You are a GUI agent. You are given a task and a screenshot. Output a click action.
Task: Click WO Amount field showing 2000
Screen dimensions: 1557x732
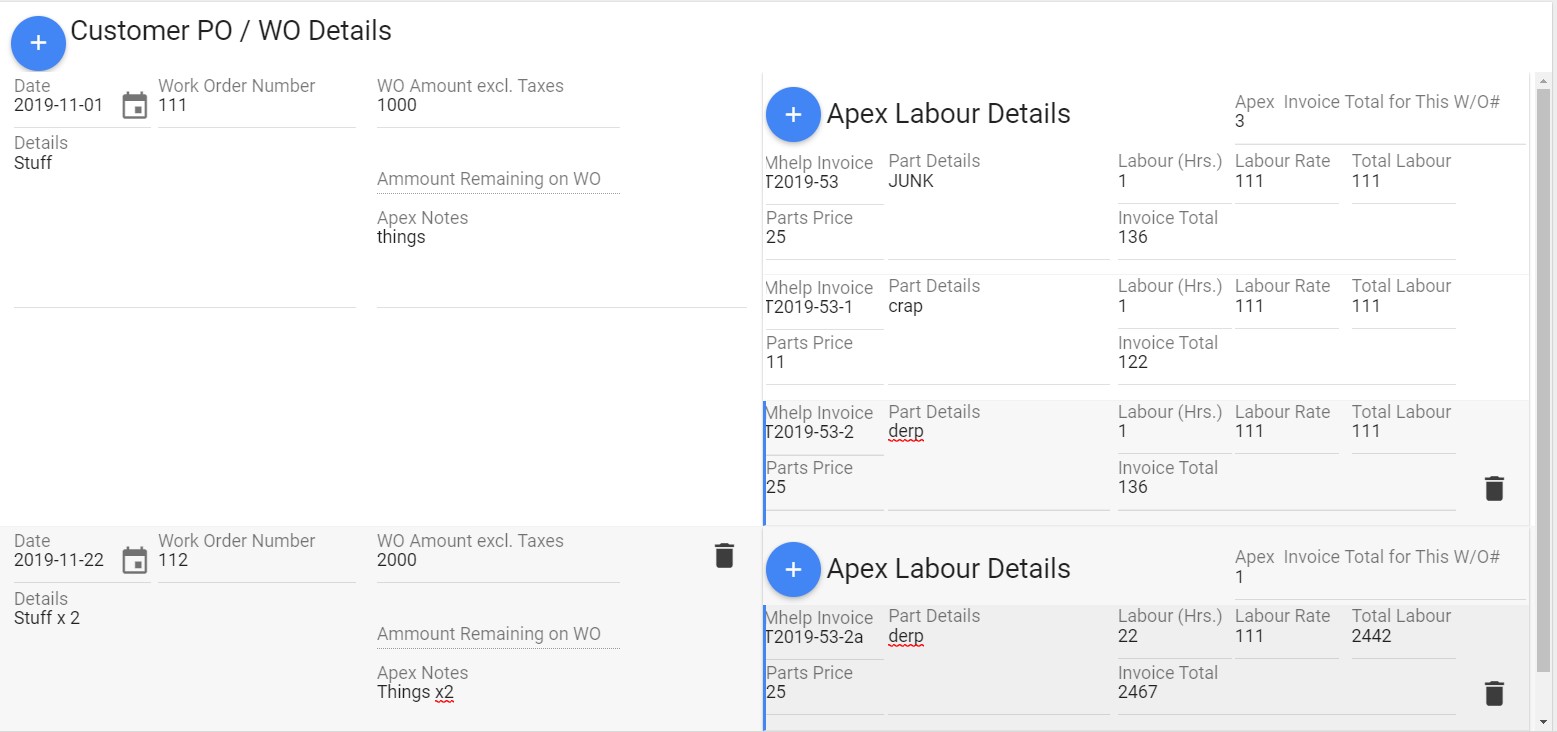coord(497,561)
